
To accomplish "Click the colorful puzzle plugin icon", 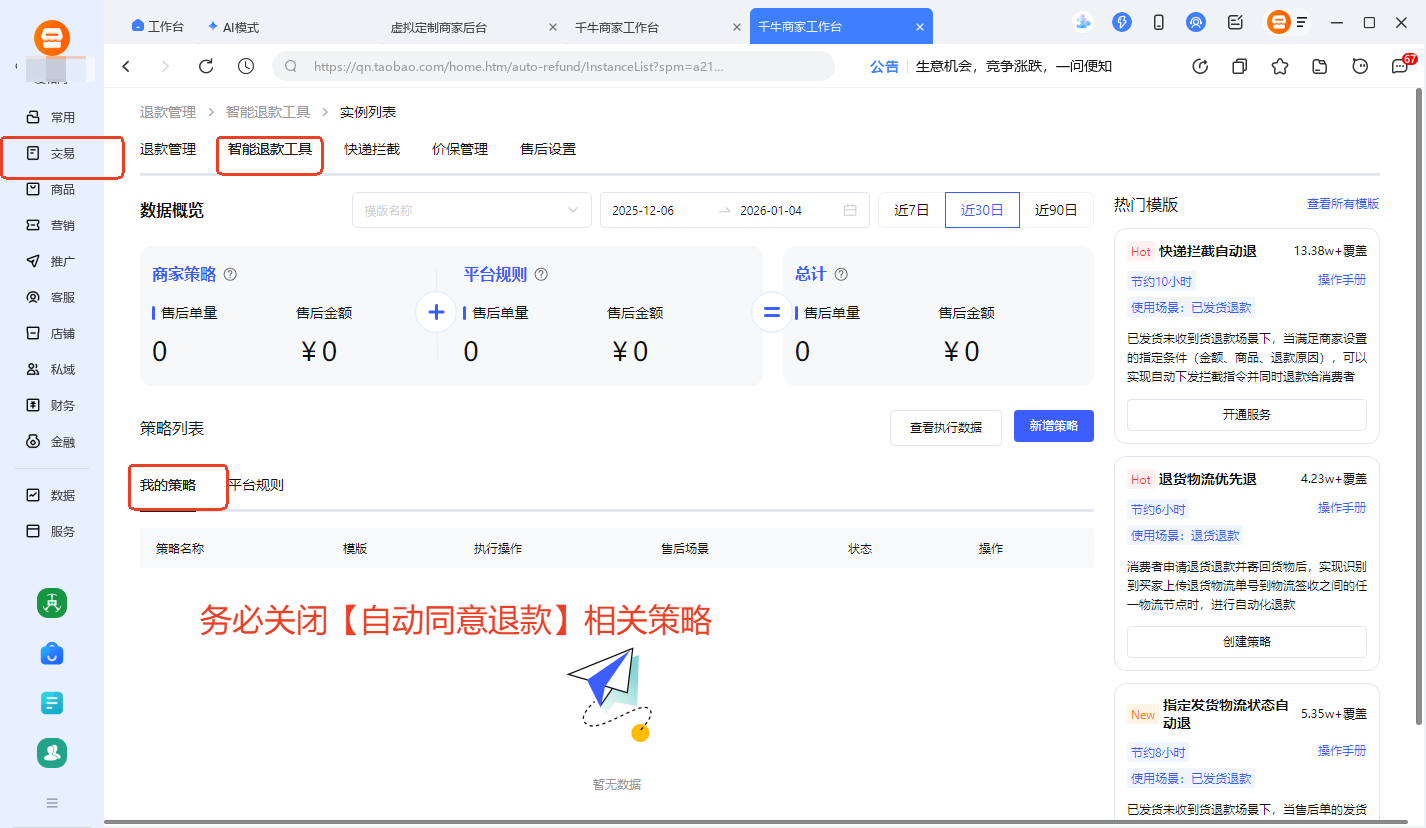I will tap(1082, 22).
